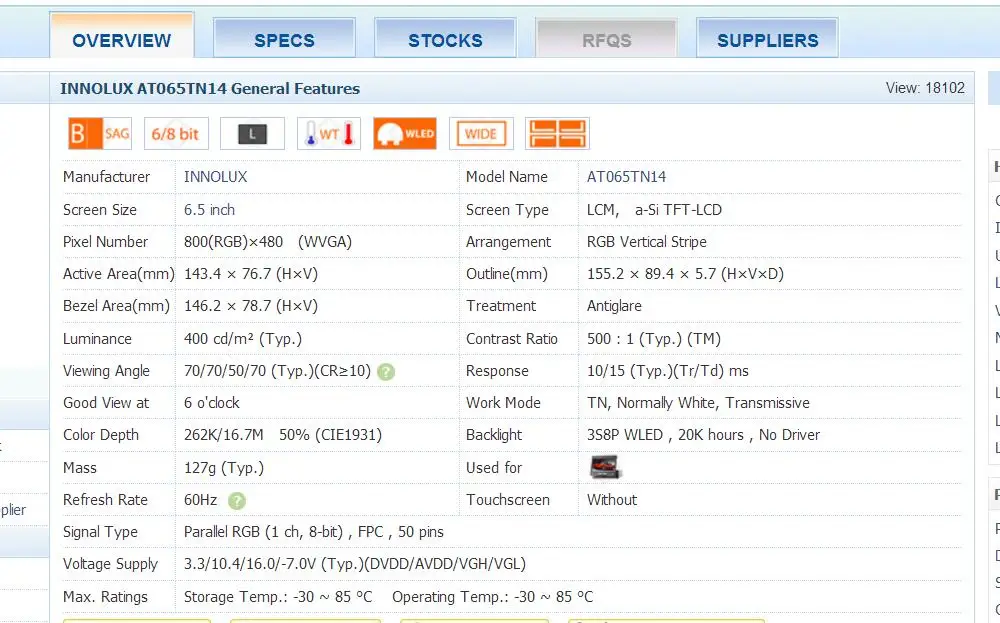Select the contrast ratio 500 : 1 value
The height and width of the screenshot is (623, 1000).
point(654,339)
